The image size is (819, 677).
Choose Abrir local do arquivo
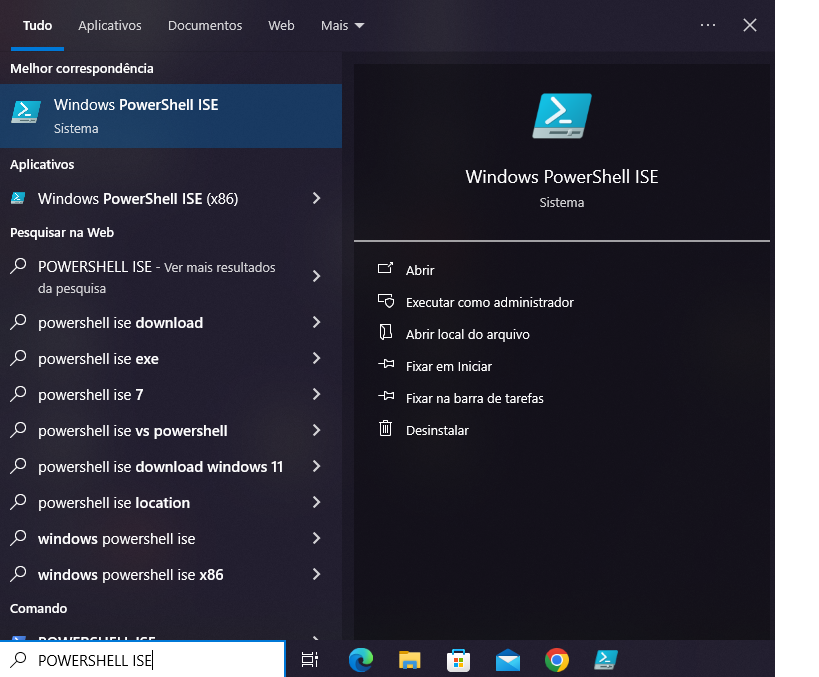point(467,334)
